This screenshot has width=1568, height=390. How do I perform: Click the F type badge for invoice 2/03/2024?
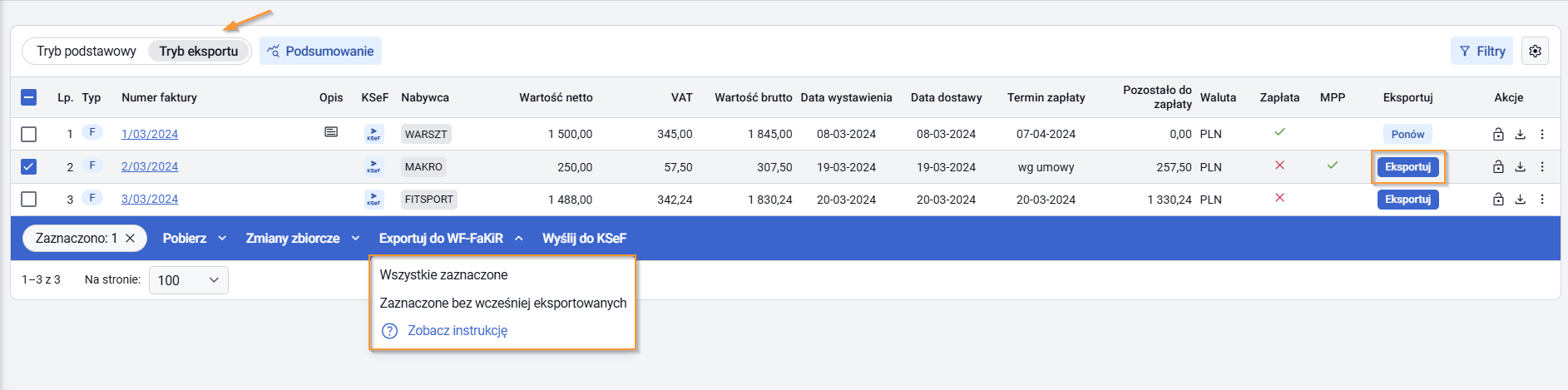(92, 165)
